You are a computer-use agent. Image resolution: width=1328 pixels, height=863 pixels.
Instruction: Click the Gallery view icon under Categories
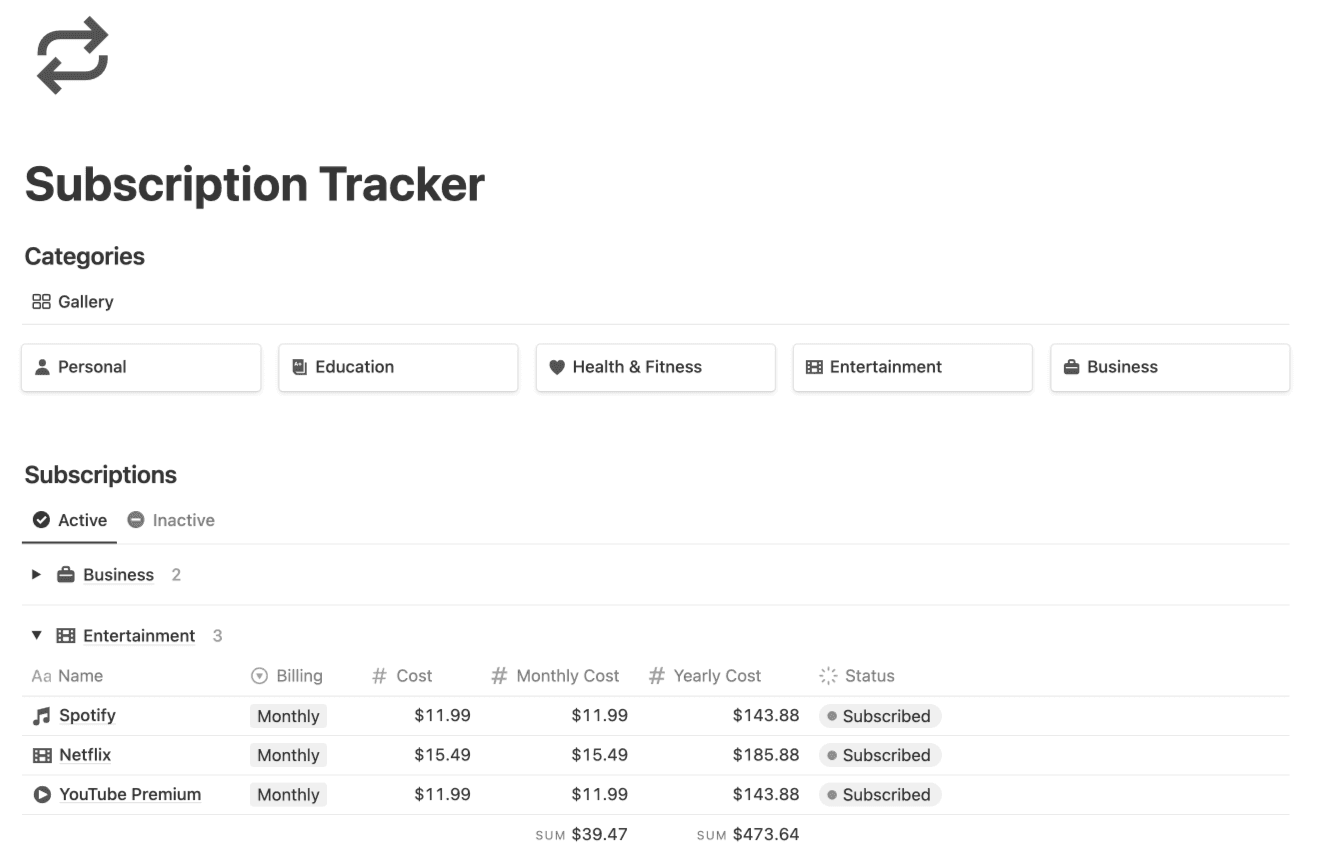coord(42,301)
